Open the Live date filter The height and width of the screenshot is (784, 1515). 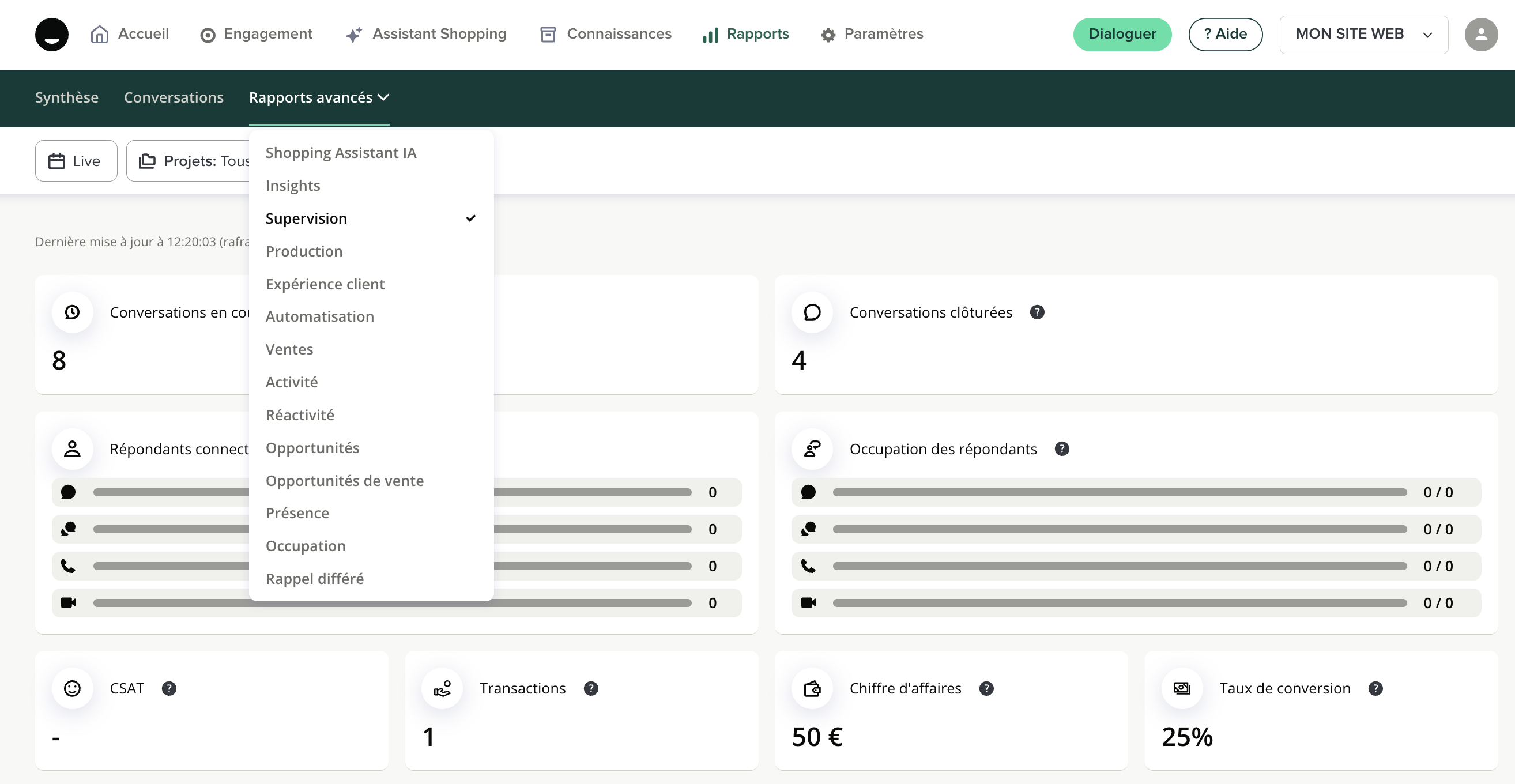coord(76,161)
